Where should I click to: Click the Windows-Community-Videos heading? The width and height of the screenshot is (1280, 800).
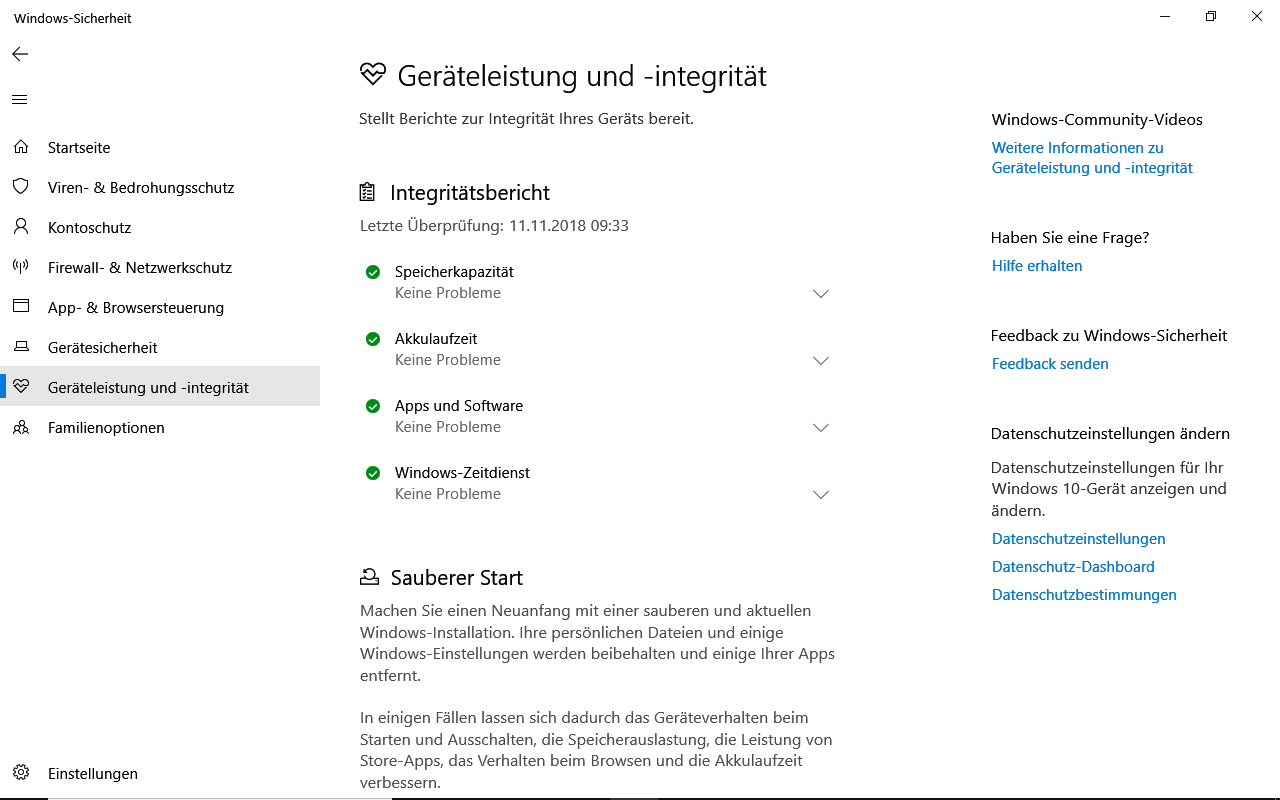(x=1097, y=120)
